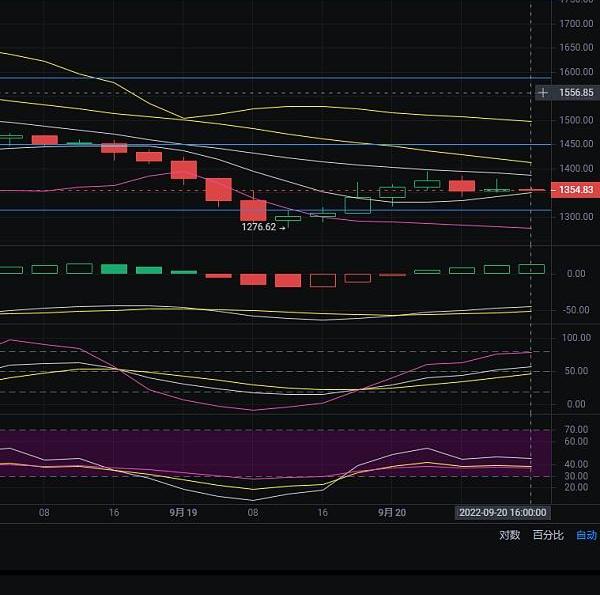Click the plus icon beside 1556.85
The height and width of the screenshot is (595, 600).
(543, 92)
